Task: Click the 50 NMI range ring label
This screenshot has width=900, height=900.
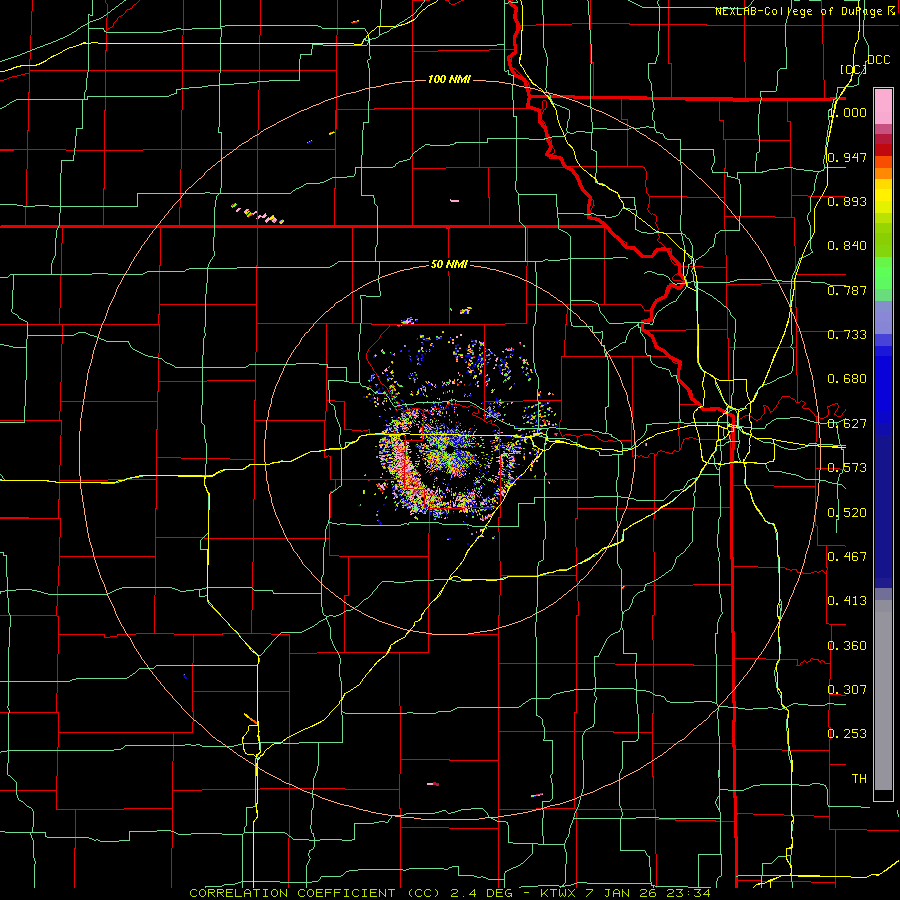Action: point(449,264)
